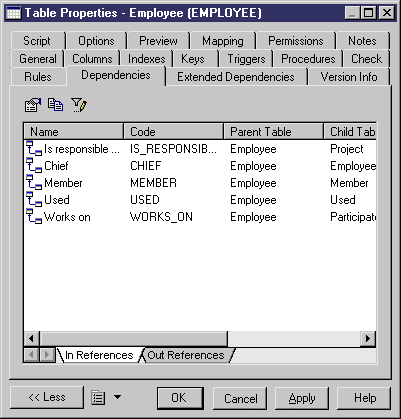Click the Copy icon in toolbar
The width and height of the screenshot is (401, 419).
click(x=55, y=105)
